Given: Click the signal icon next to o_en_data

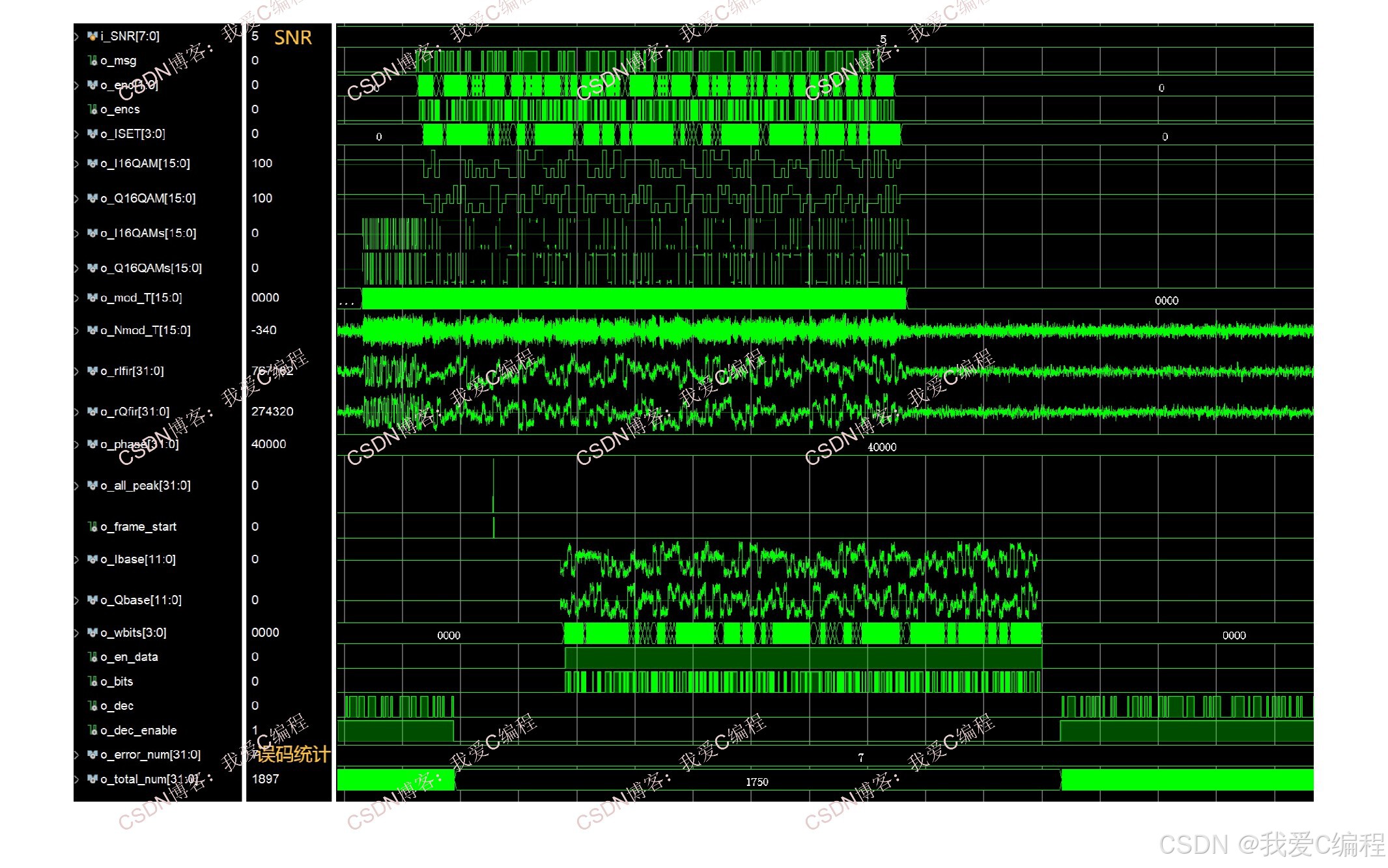Looking at the screenshot, I should pos(92,657).
